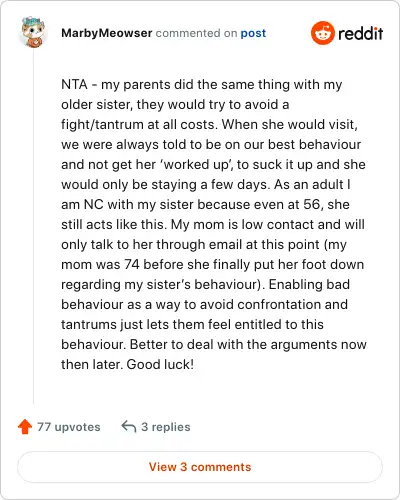Click the words "Enabling bad" in comment
The width and height of the screenshot is (400, 500).
point(309,284)
